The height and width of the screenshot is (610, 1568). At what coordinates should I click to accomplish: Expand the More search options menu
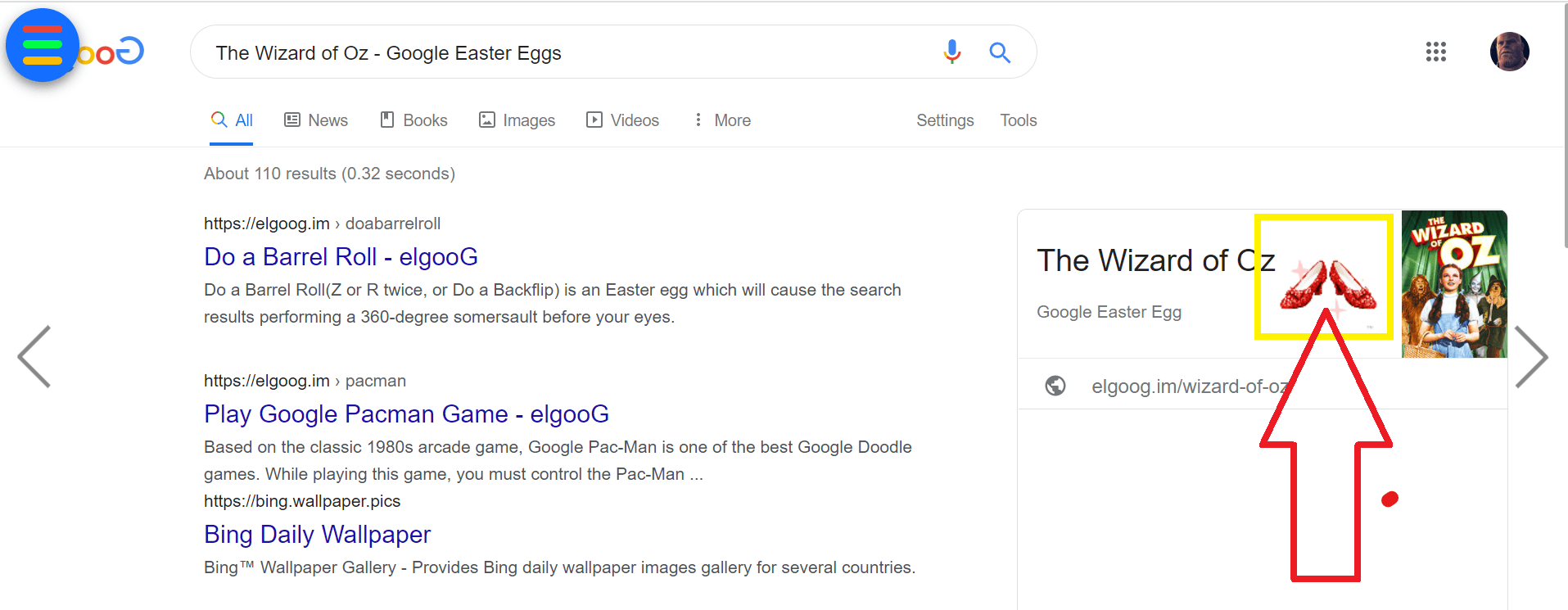pos(722,120)
